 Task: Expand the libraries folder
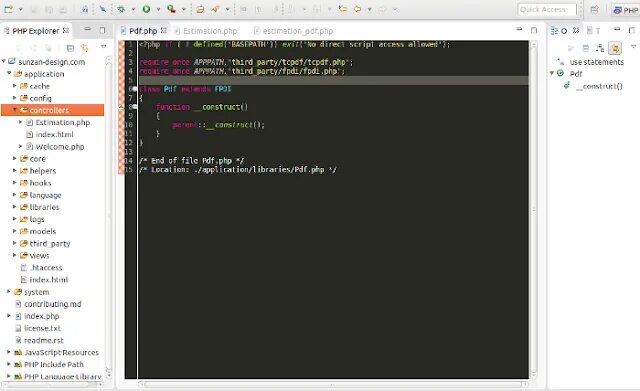click(x=15, y=207)
